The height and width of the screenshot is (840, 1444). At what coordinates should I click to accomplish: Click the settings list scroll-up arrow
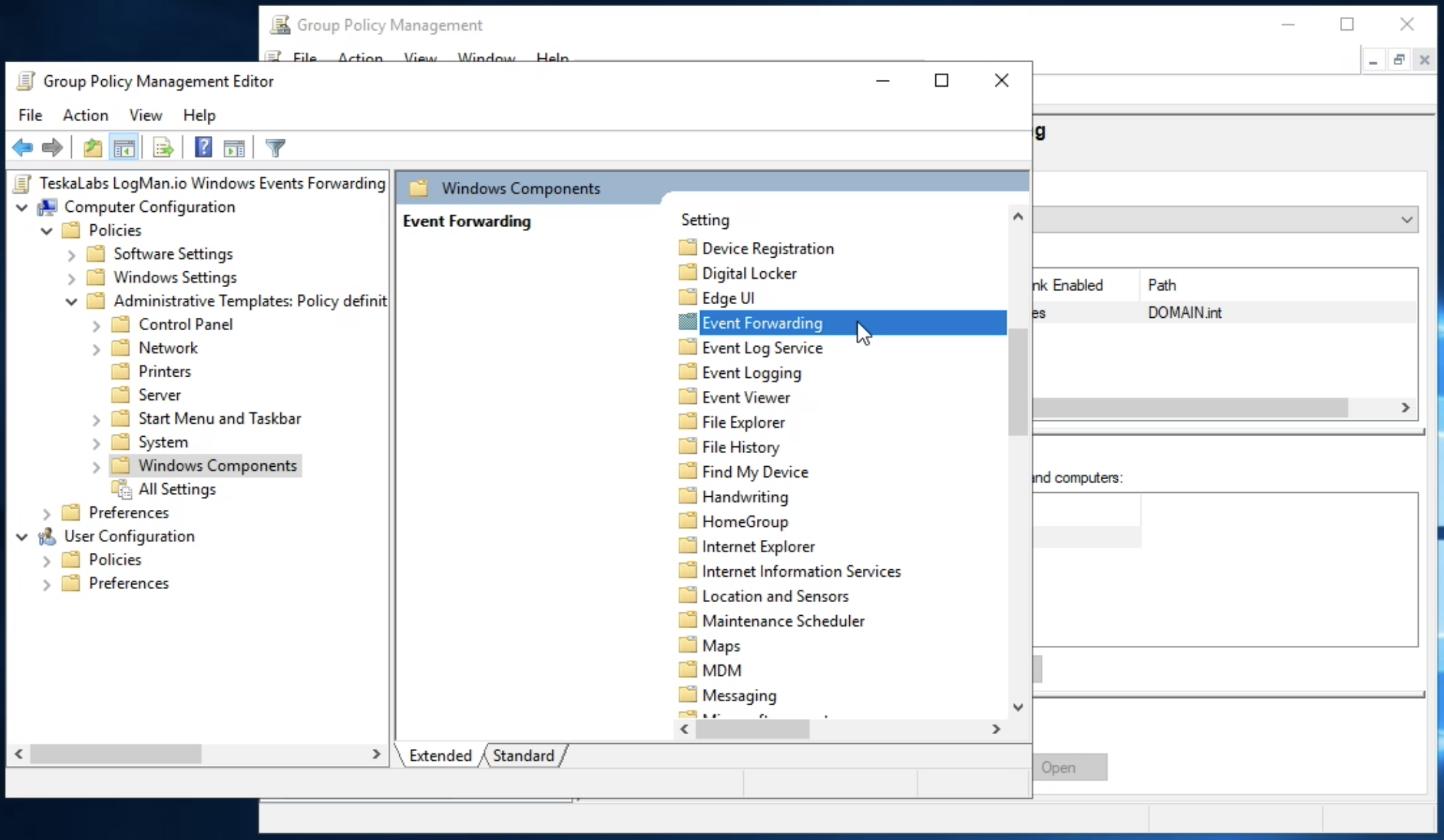click(x=1017, y=217)
